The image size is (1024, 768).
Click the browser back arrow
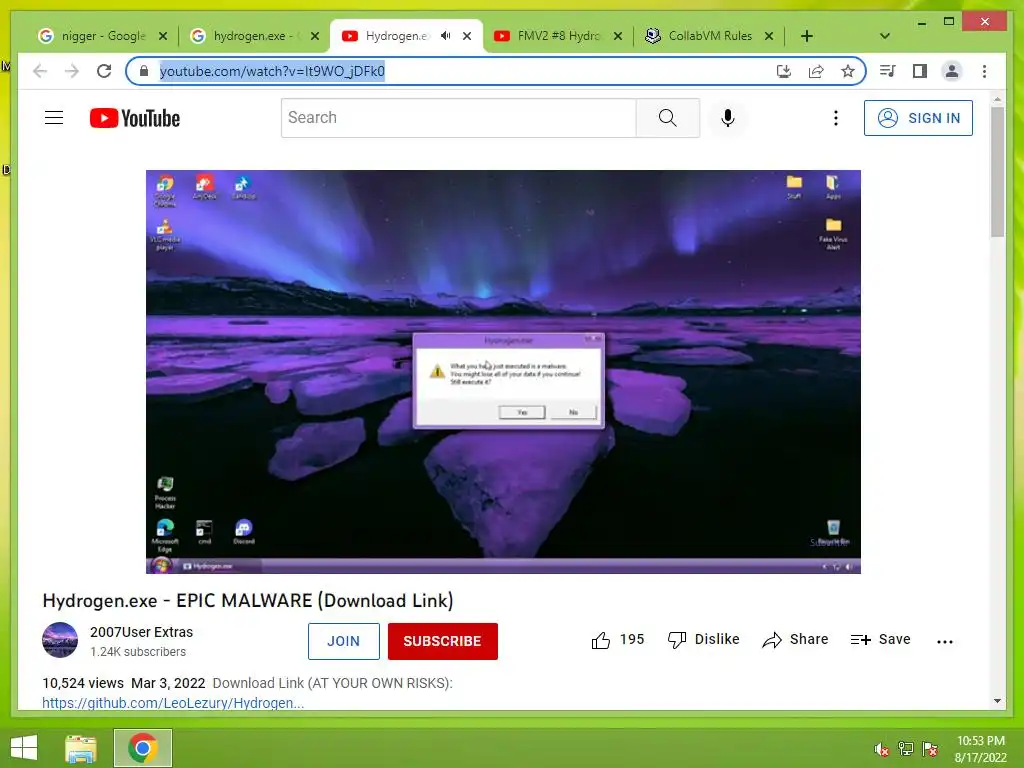click(x=40, y=71)
